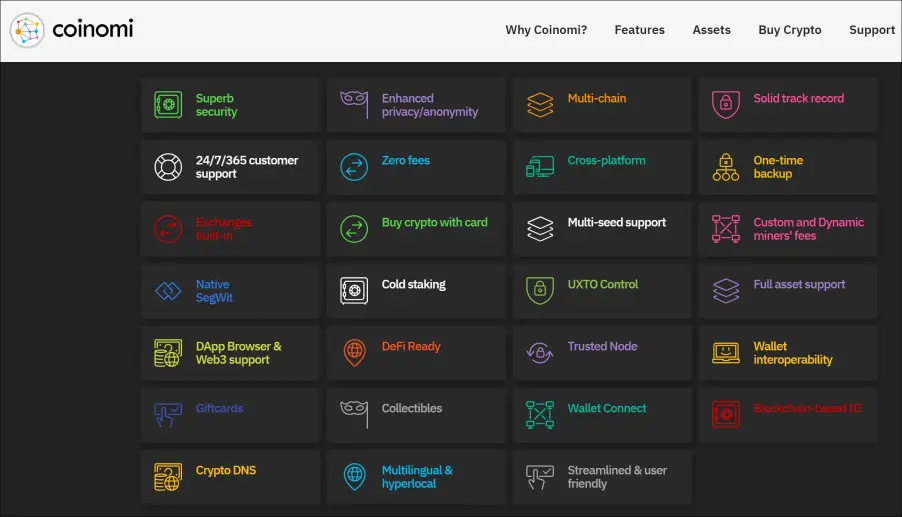Select the Blockchain-based ID label
This screenshot has width=902, height=517.
[x=808, y=408]
